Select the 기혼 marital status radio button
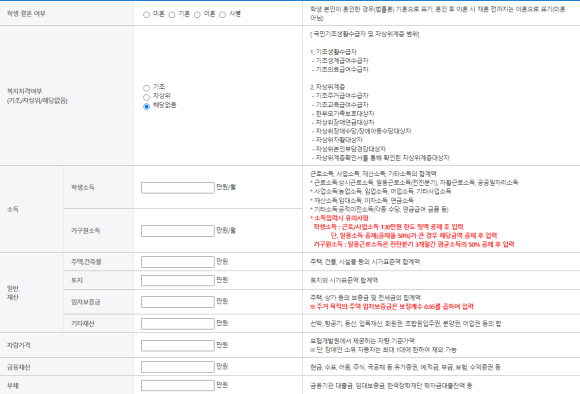Viewport: 580px width, 394px height. tap(172, 15)
